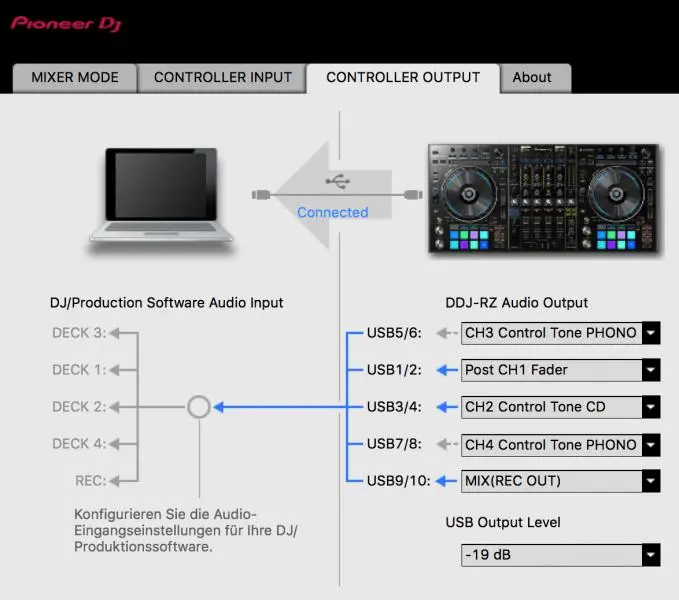This screenshot has height=600, width=679.
Task: Open the USB5/6 CH3 Control Tone dropdown
Action: (x=560, y=333)
